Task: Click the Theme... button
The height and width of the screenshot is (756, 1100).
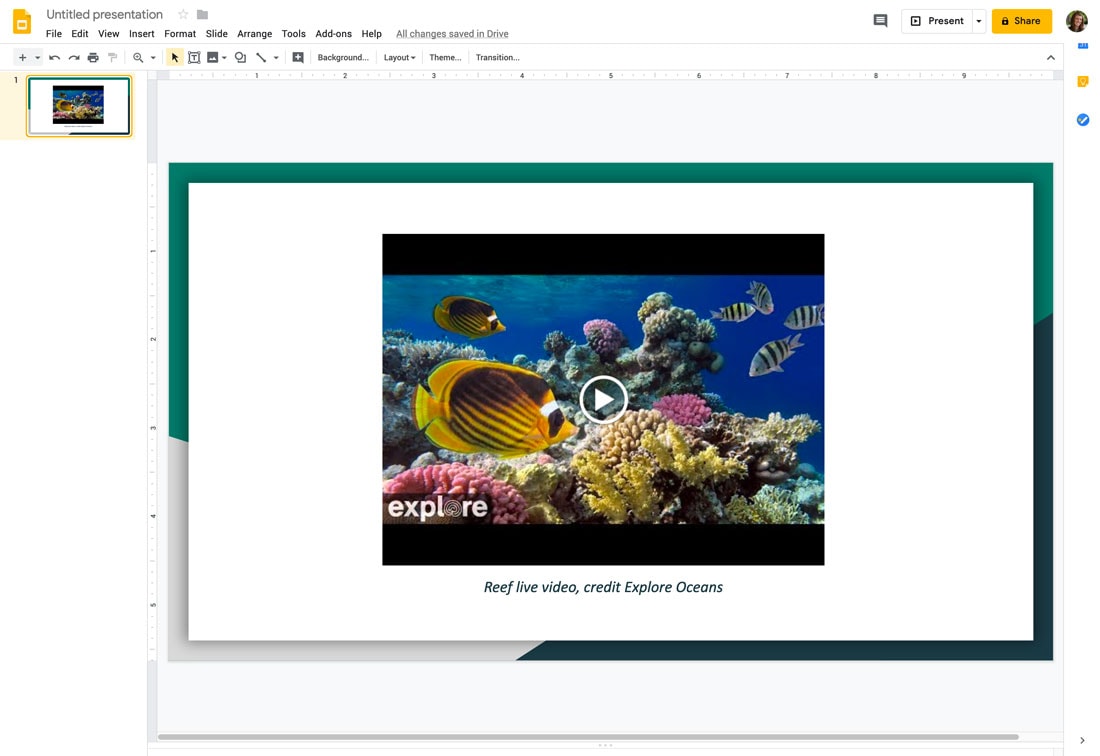Action: [x=445, y=58]
